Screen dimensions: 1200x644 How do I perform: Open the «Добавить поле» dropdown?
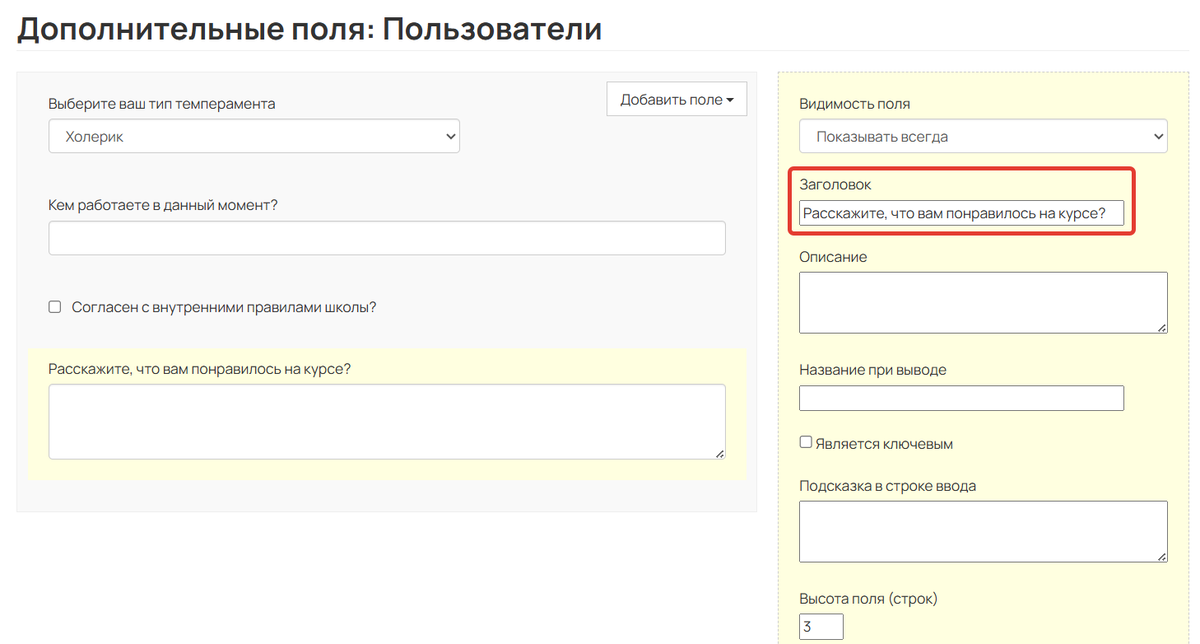click(676, 99)
